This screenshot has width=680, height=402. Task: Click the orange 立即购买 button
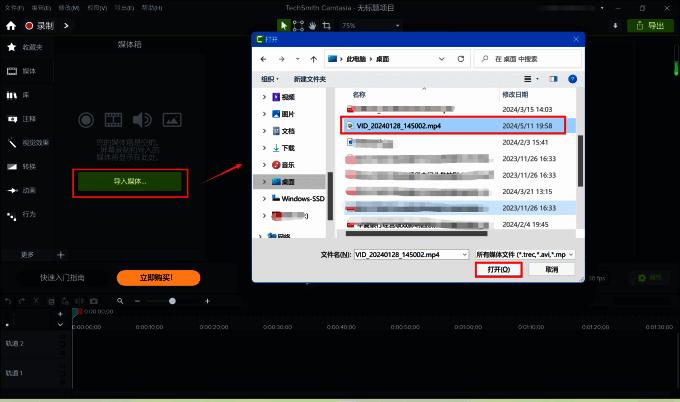tap(158, 278)
